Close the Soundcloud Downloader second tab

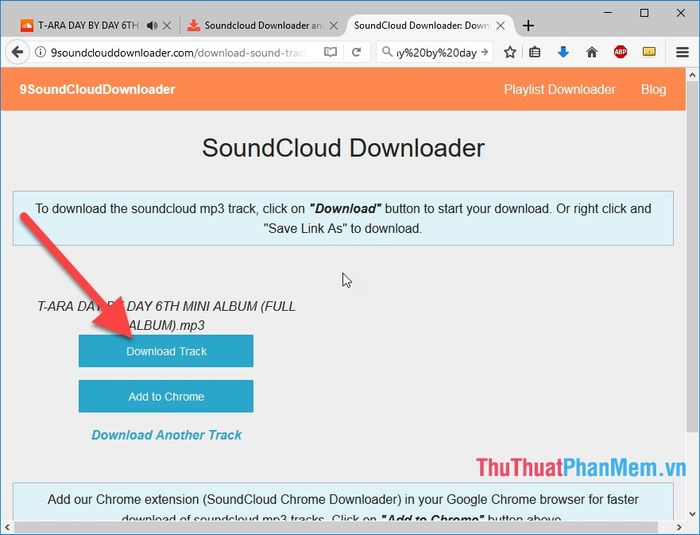click(x=333, y=25)
